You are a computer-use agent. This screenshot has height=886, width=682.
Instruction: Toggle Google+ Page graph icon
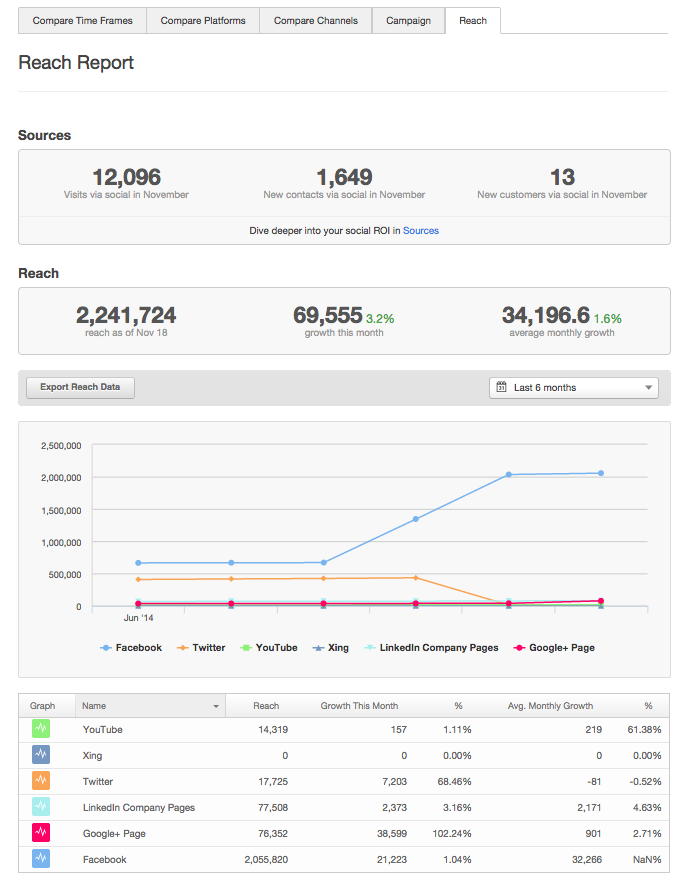tap(41, 833)
